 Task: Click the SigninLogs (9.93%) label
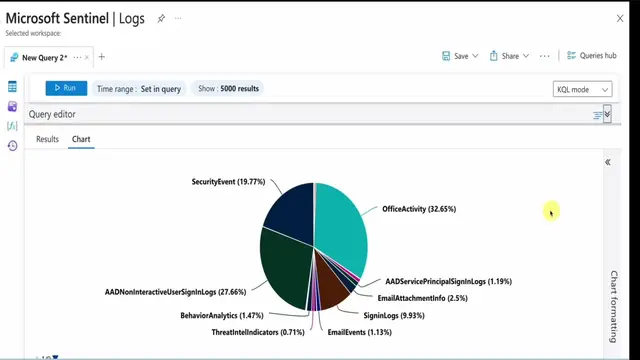[394, 316]
